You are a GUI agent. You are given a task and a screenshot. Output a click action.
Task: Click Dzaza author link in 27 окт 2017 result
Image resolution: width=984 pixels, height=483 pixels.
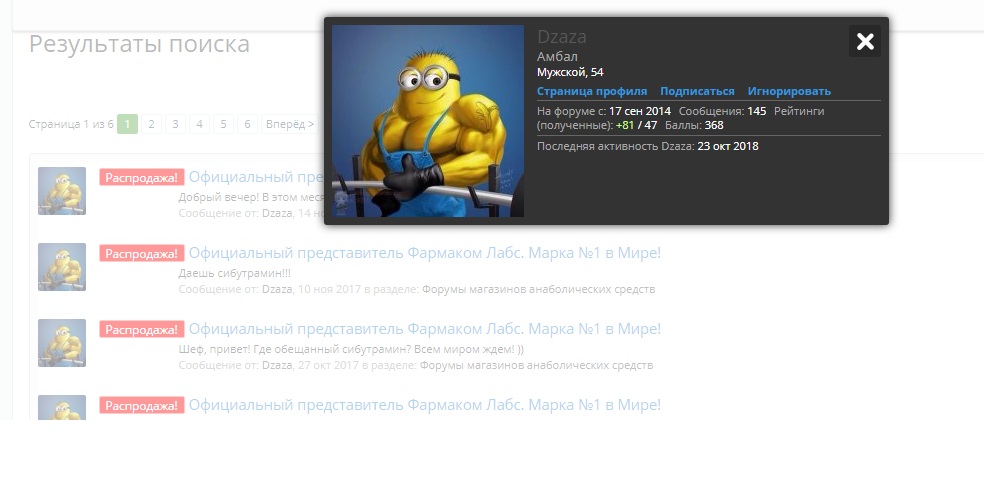click(277, 365)
